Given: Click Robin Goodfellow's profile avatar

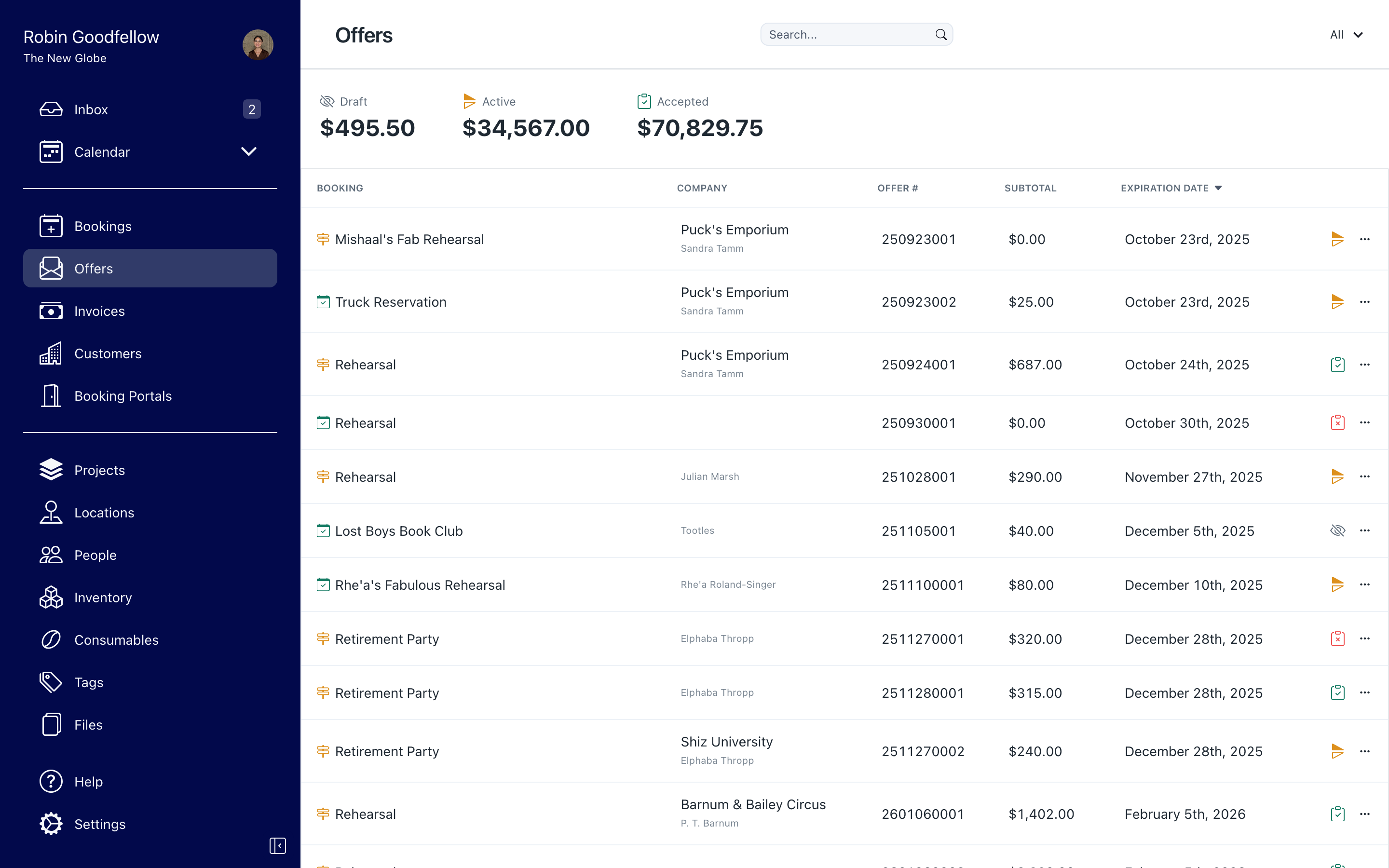Looking at the screenshot, I should [258, 45].
